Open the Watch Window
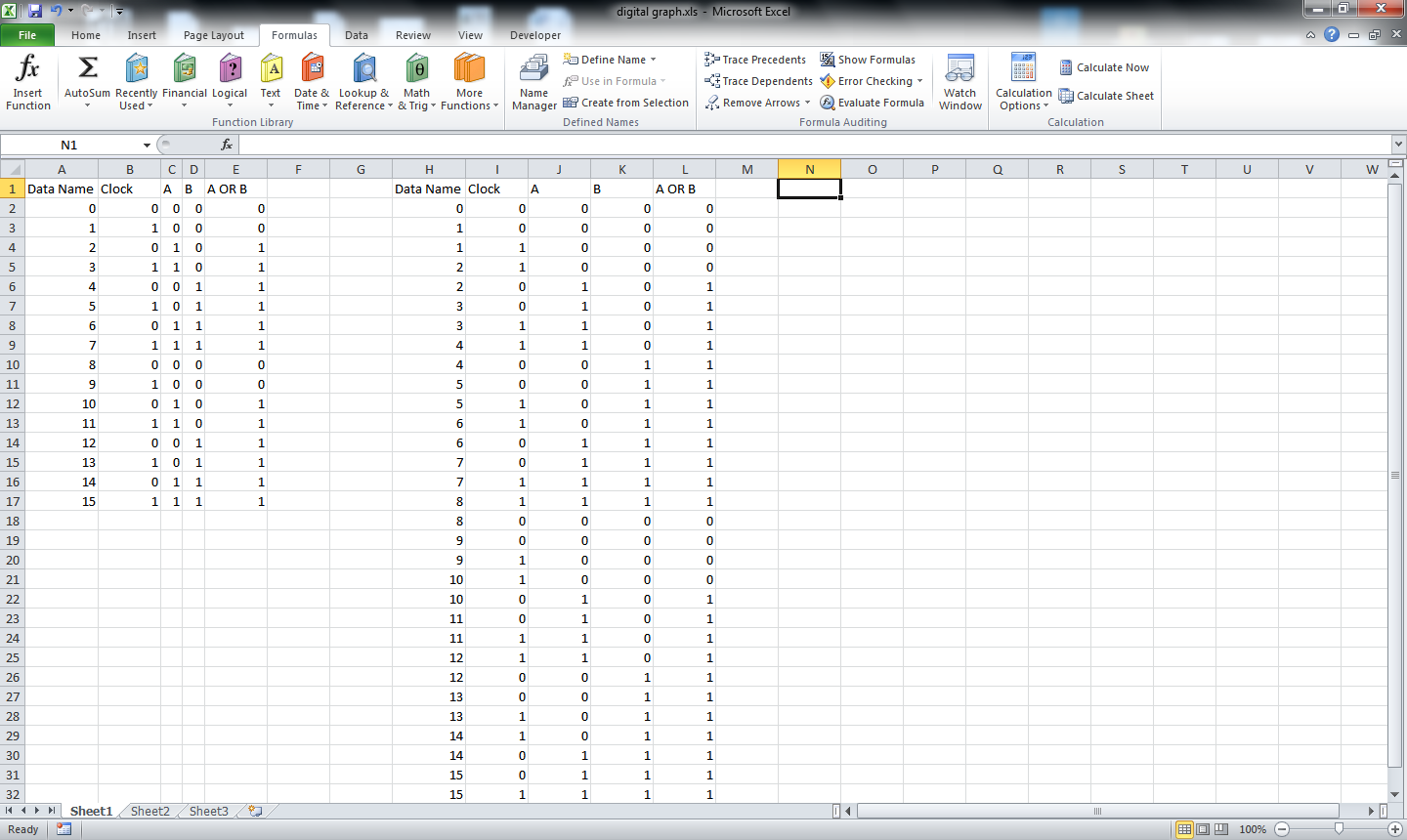Image resolution: width=1407 pixels, height=840 pixels. point(959,81)
